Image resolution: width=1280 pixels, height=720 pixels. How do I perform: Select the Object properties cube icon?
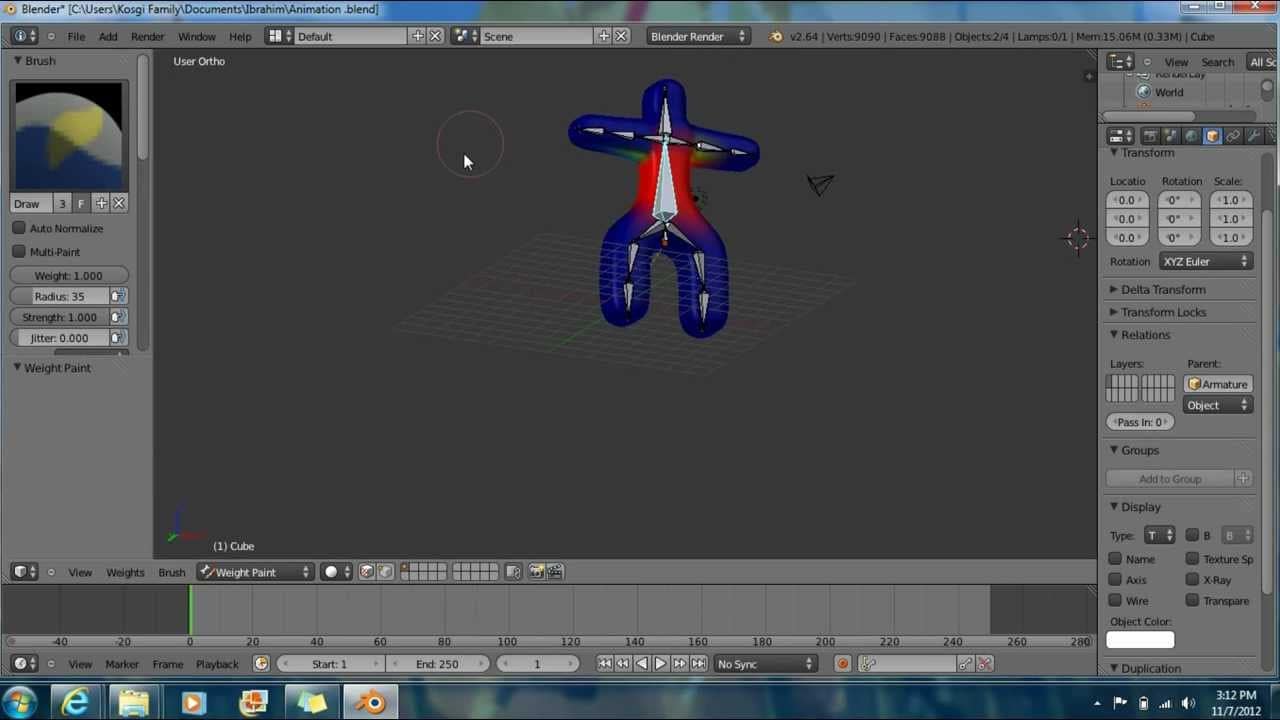click(1212, 136)
